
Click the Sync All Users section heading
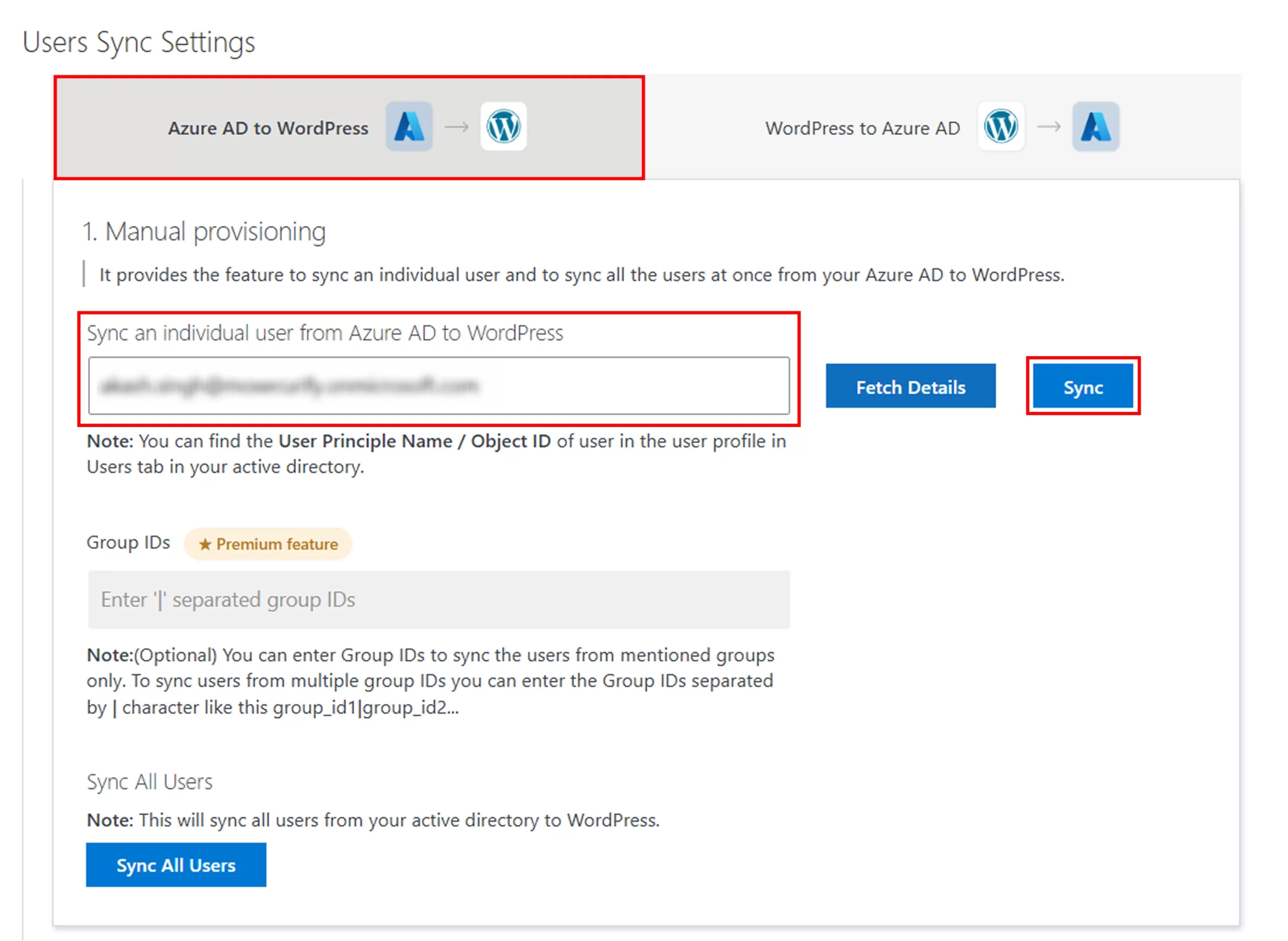[149, 782]
